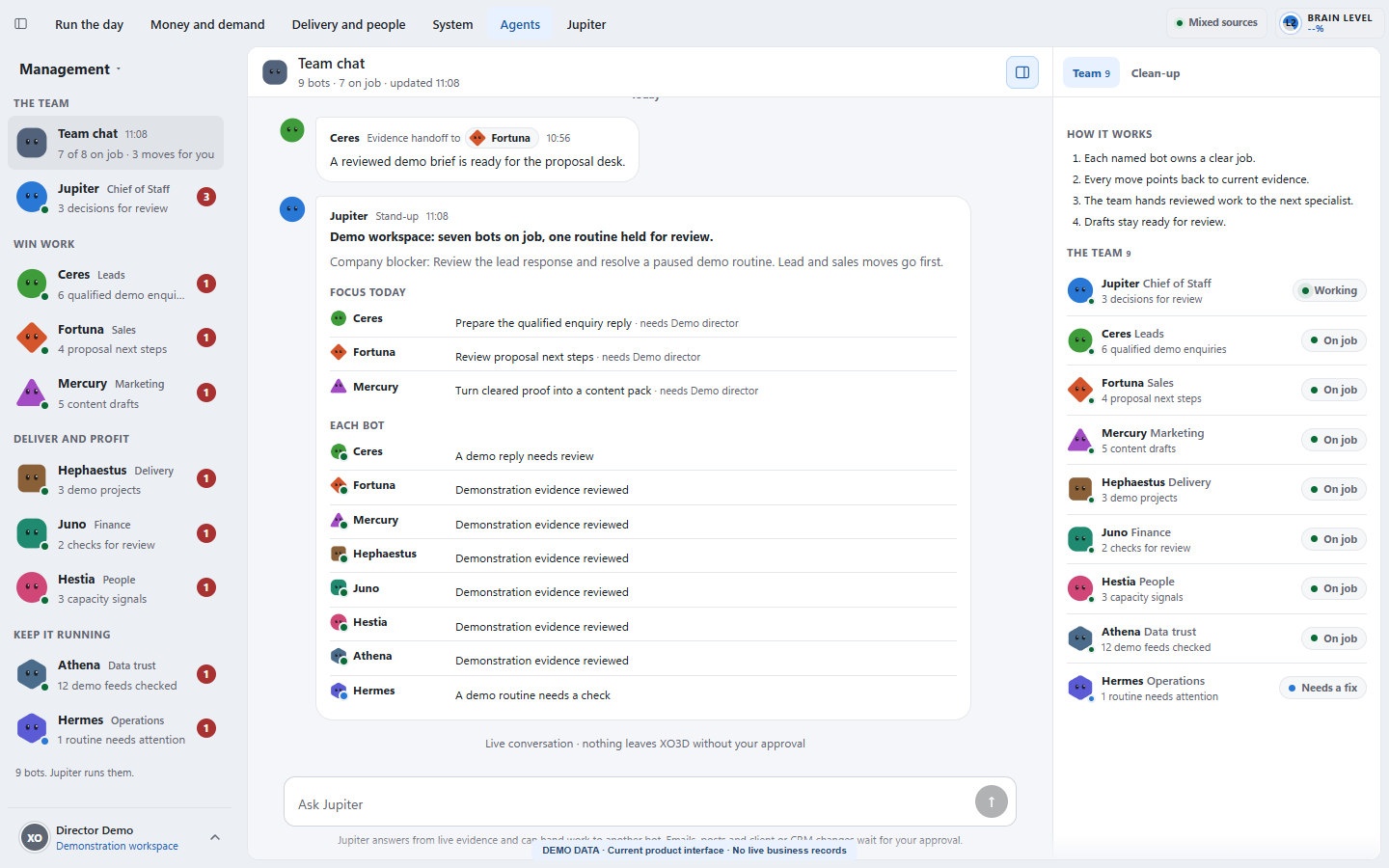Screen dimensions: 1389x868
Task: Click Hermes hexagon avatar in team panel
Action: click(1079, 688)
